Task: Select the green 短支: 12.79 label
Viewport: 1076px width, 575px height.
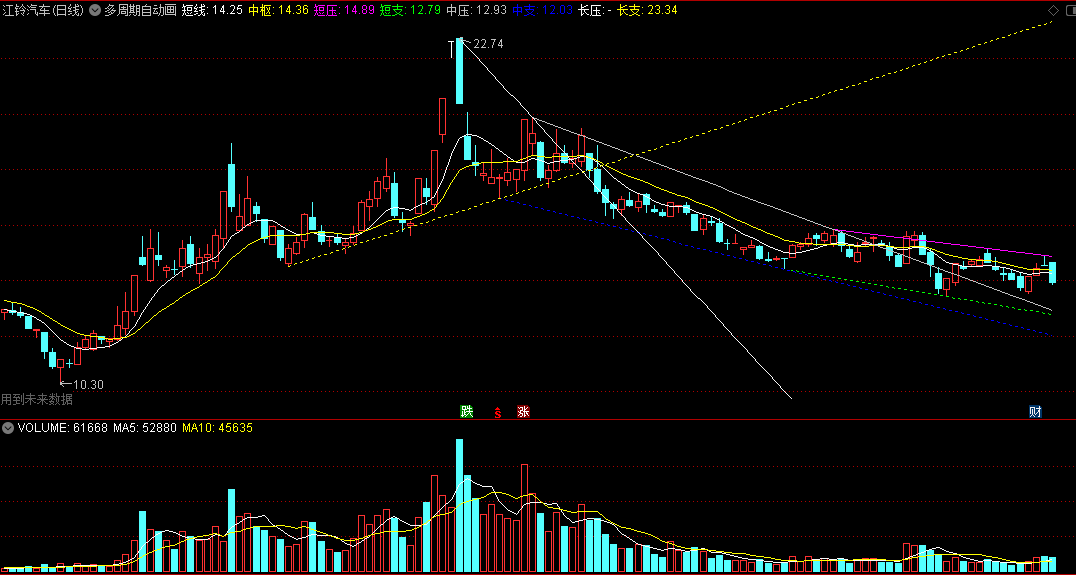Action: (x=410, y=10)
